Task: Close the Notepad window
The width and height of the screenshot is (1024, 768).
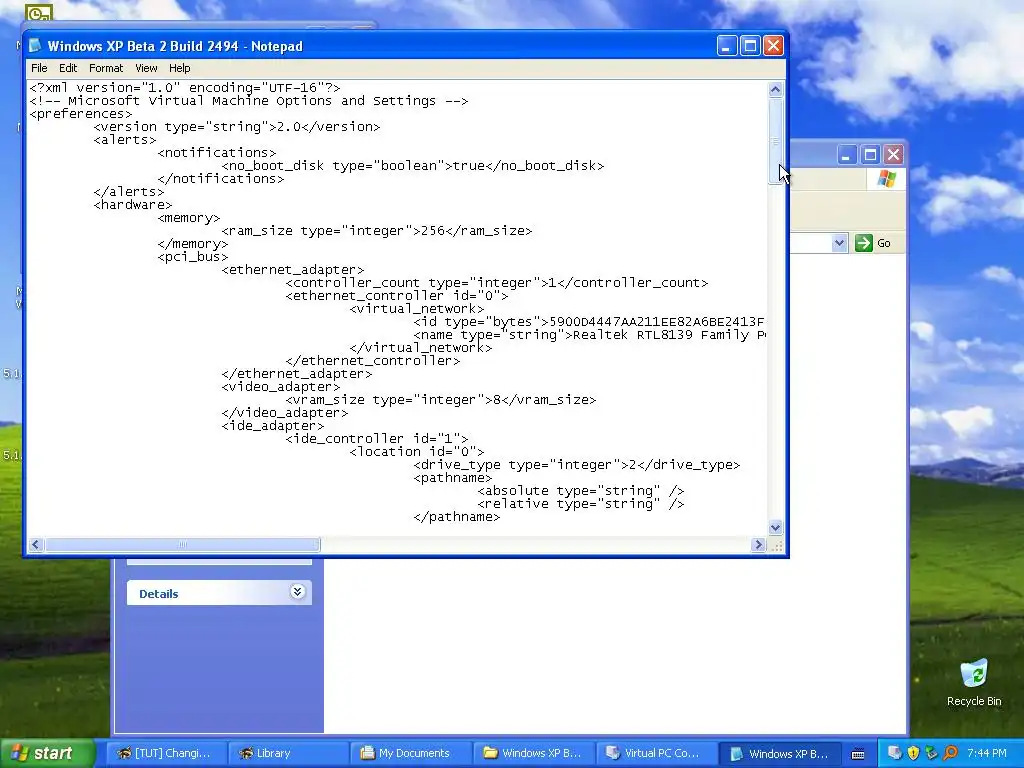Action: click(773, 46)
